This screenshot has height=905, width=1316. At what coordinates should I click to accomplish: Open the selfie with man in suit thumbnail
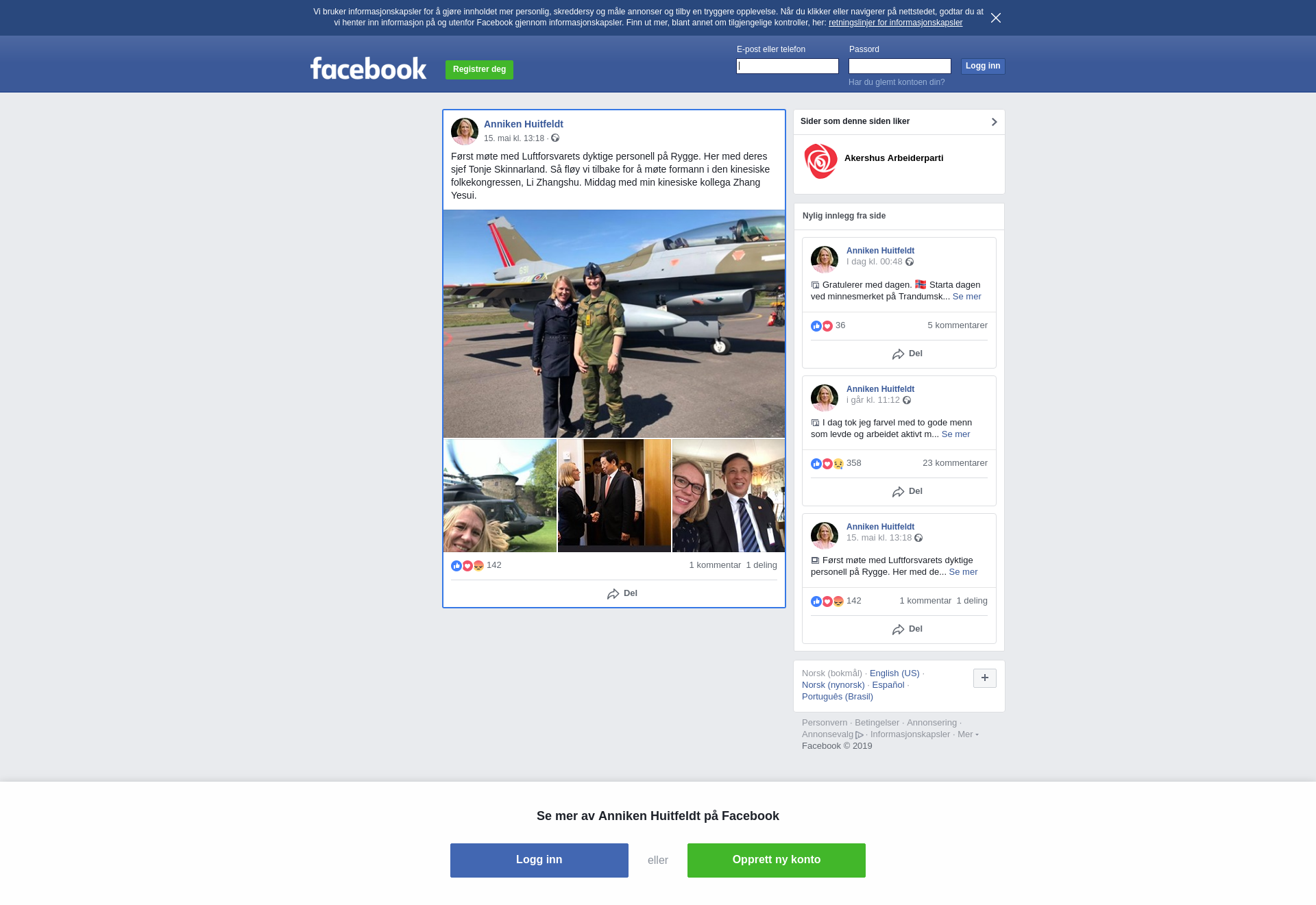[729, 495]
